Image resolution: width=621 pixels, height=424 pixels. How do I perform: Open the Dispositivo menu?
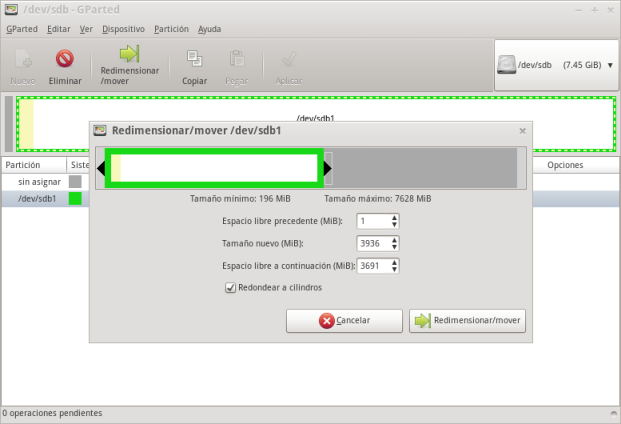click(123, 29)
